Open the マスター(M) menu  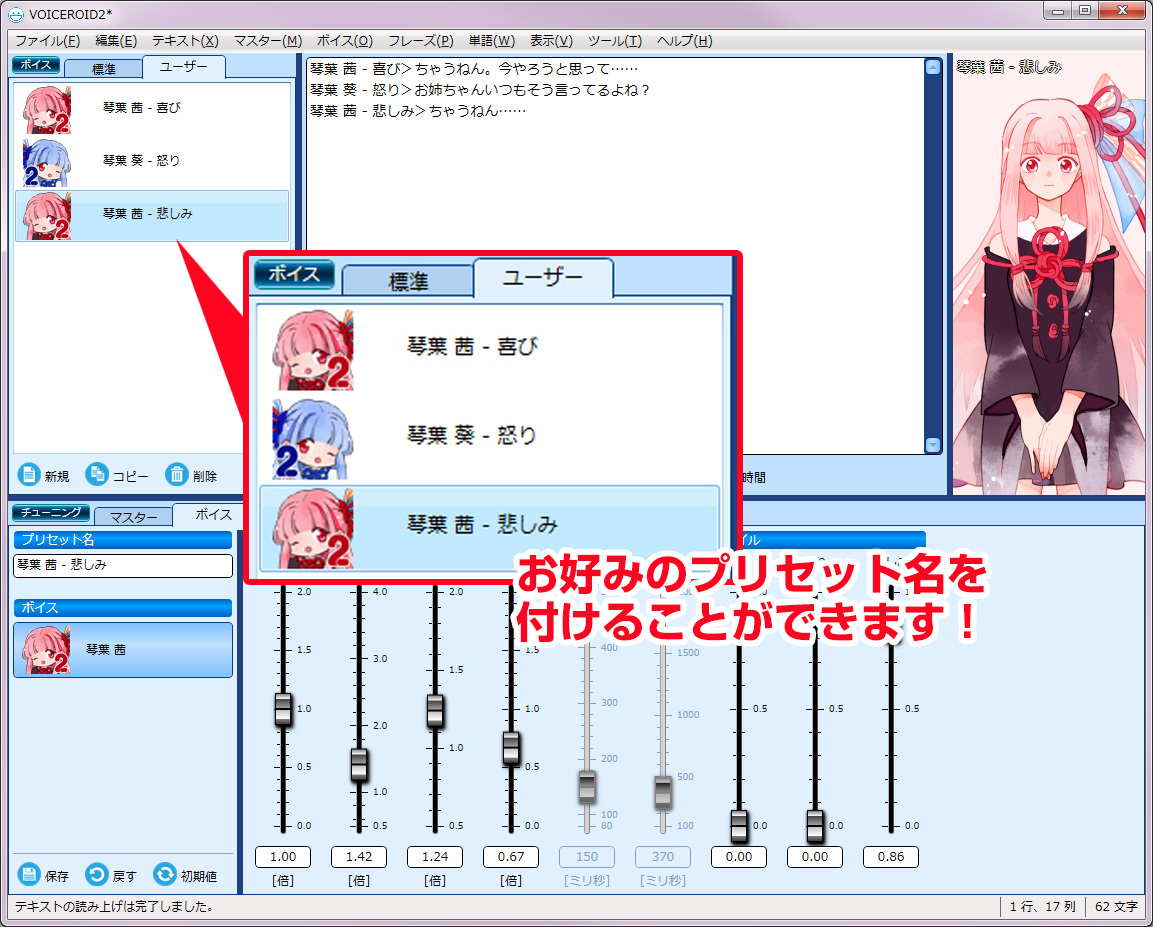pos(268,41)
